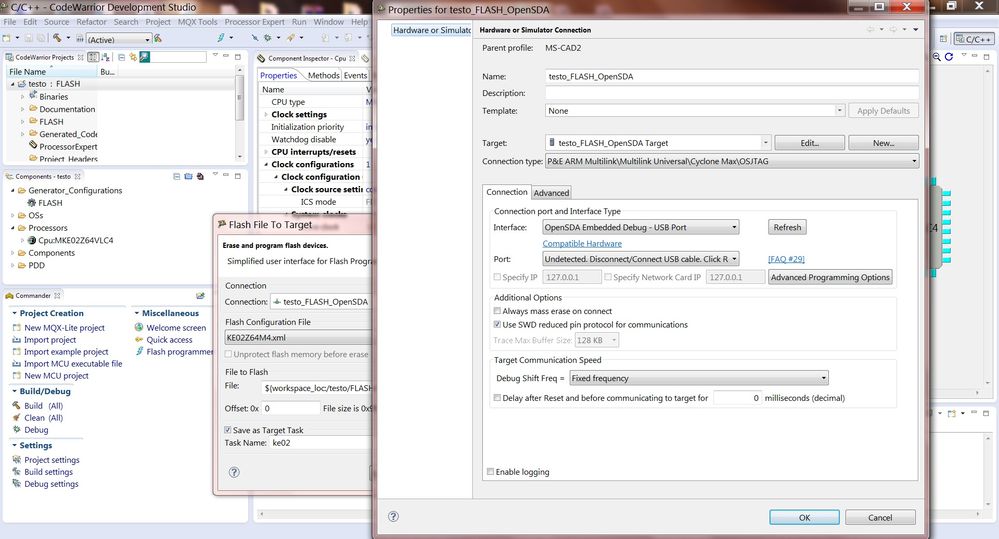Click Build (All) in Commander
This screenshot has height=539, width=999.
(x=43, y=406)
